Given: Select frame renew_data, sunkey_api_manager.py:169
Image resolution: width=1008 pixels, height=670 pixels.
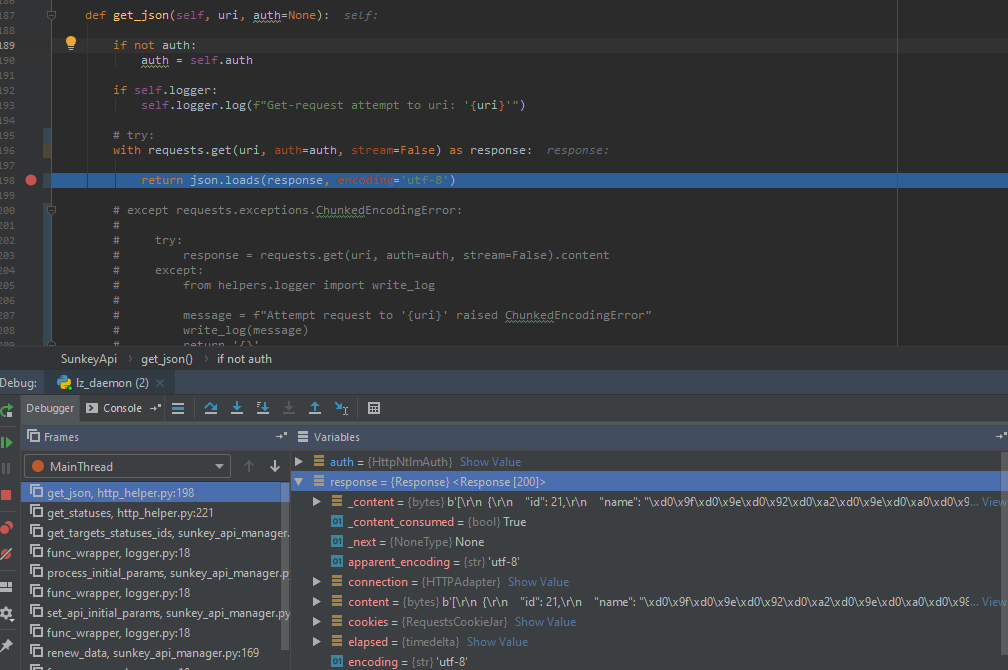Looking at the screenshot, I should [x=154, y=653].
